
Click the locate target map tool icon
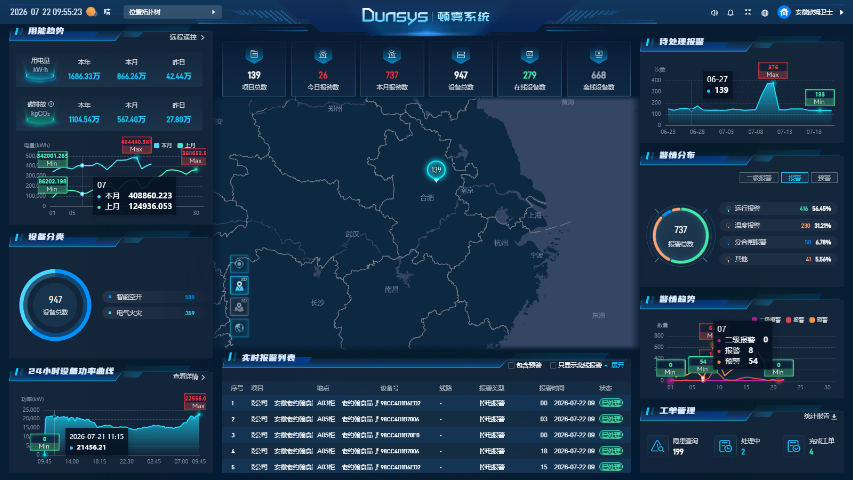[x=239, y=264]
